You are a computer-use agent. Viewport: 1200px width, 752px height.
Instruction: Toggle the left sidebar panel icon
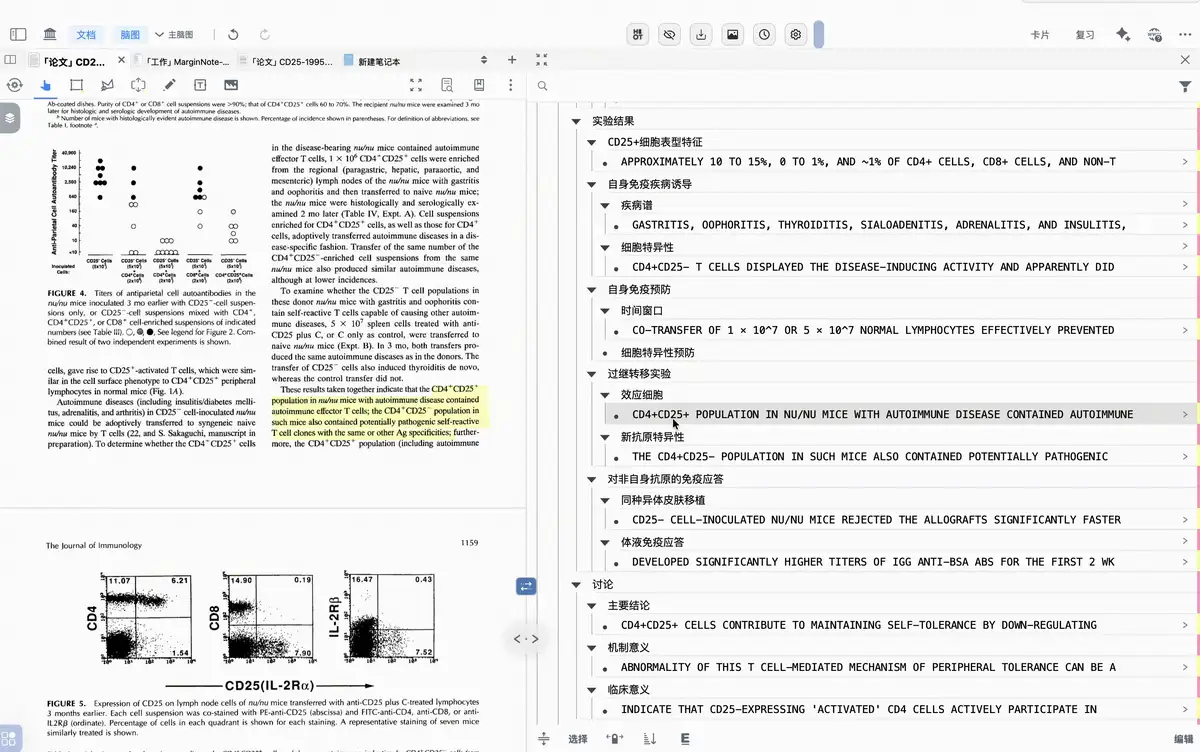[x=16, y=34]
